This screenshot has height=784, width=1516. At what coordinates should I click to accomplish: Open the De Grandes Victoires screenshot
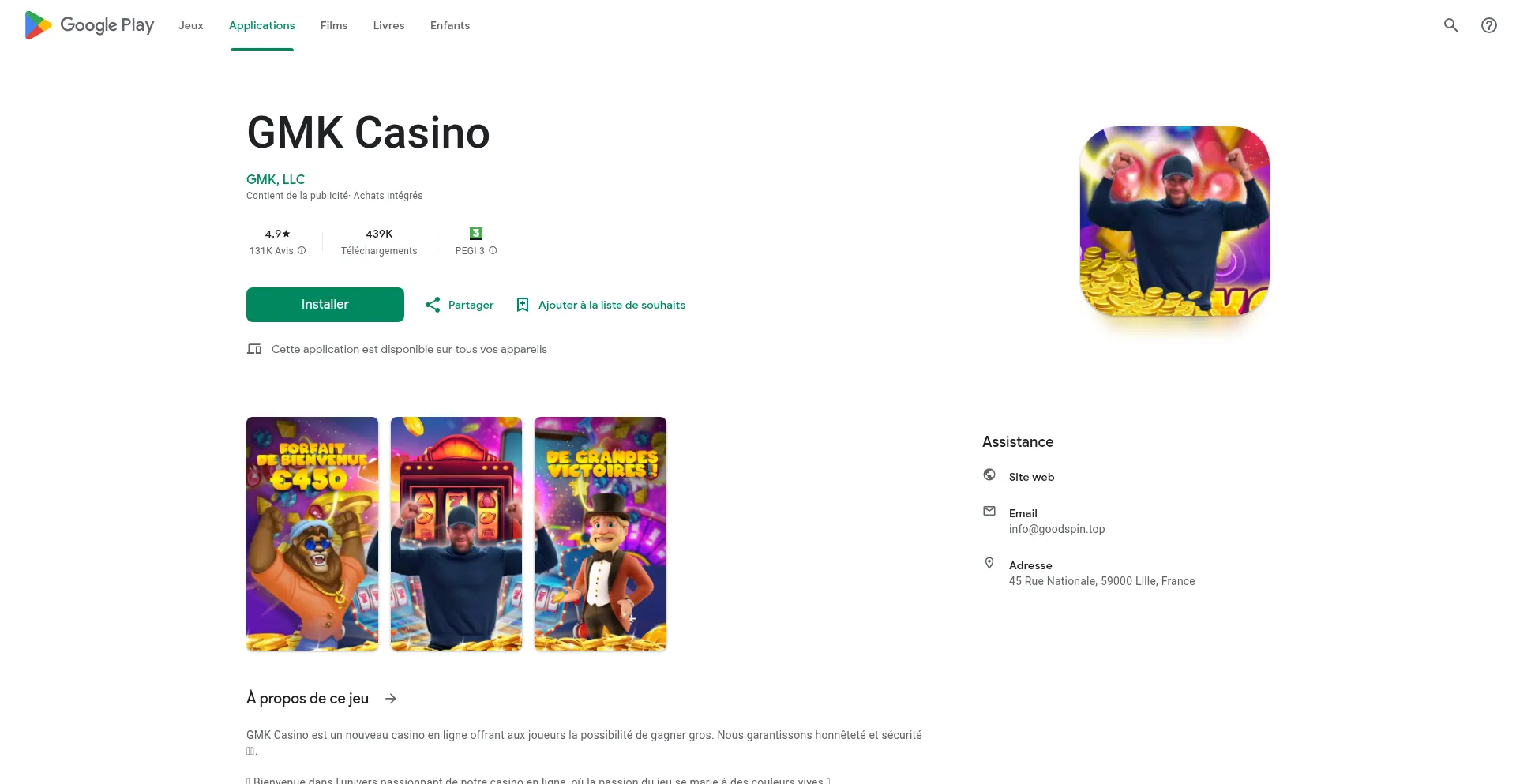(600, 534)
